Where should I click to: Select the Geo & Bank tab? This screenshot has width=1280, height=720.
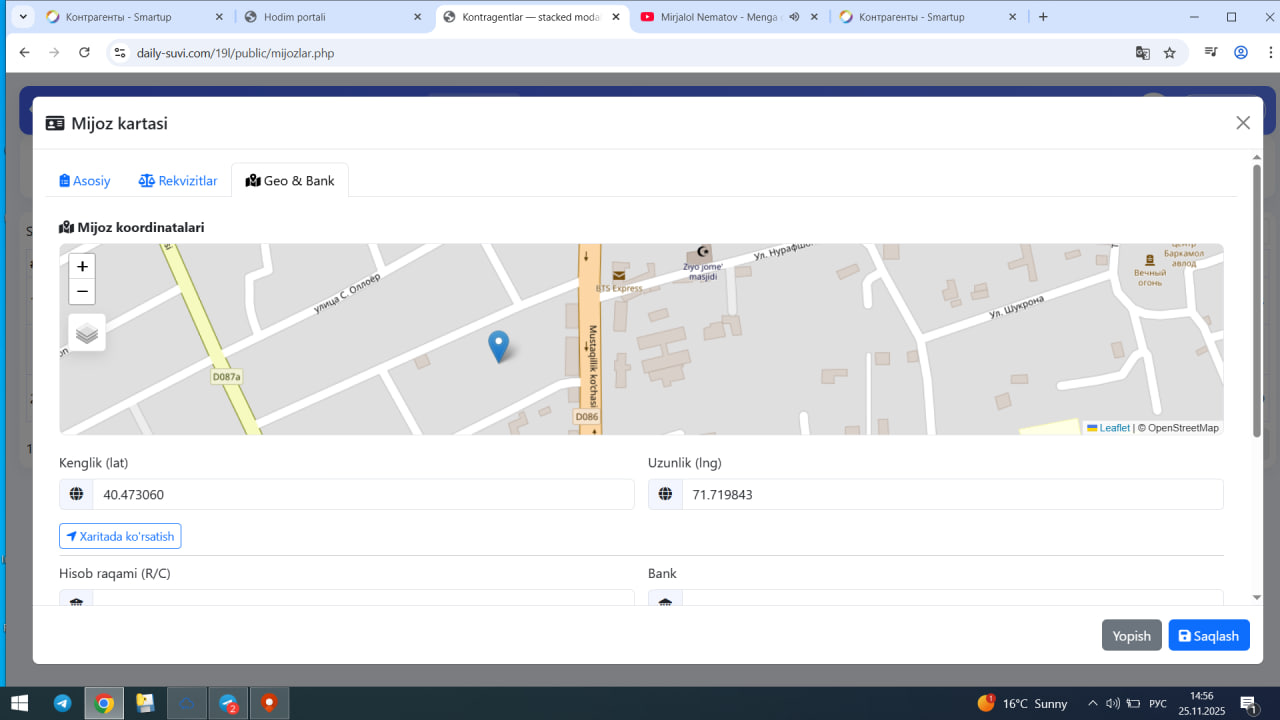click(290, 181)
